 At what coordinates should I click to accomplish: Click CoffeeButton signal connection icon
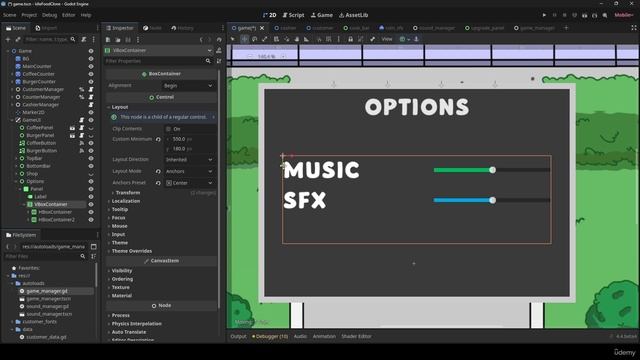(82, 143)
